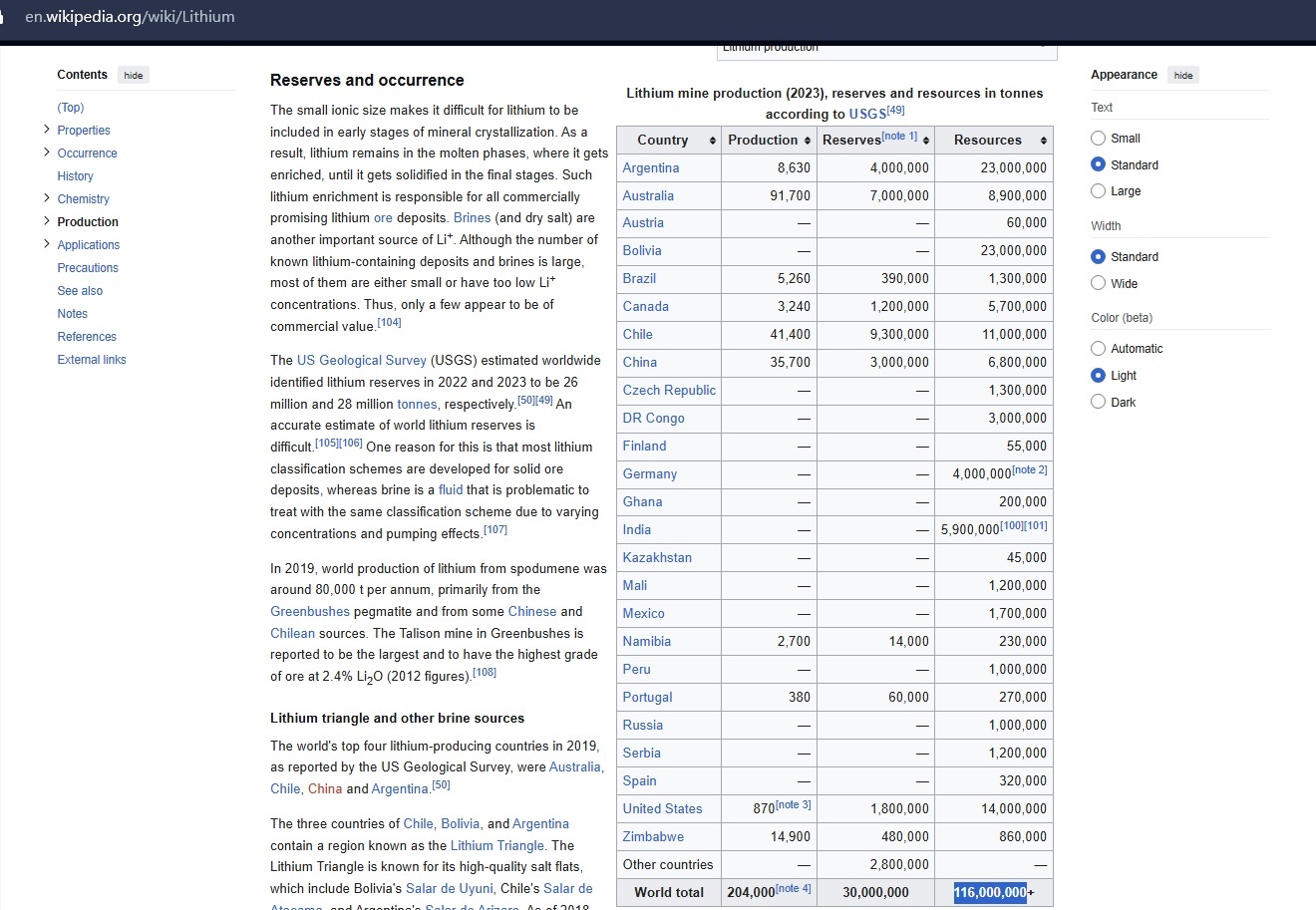Image resolution: width=1316 pixels, height=910 pixels.
Task: Switch color mode to Dark
Action: (x=1098, y=403)
